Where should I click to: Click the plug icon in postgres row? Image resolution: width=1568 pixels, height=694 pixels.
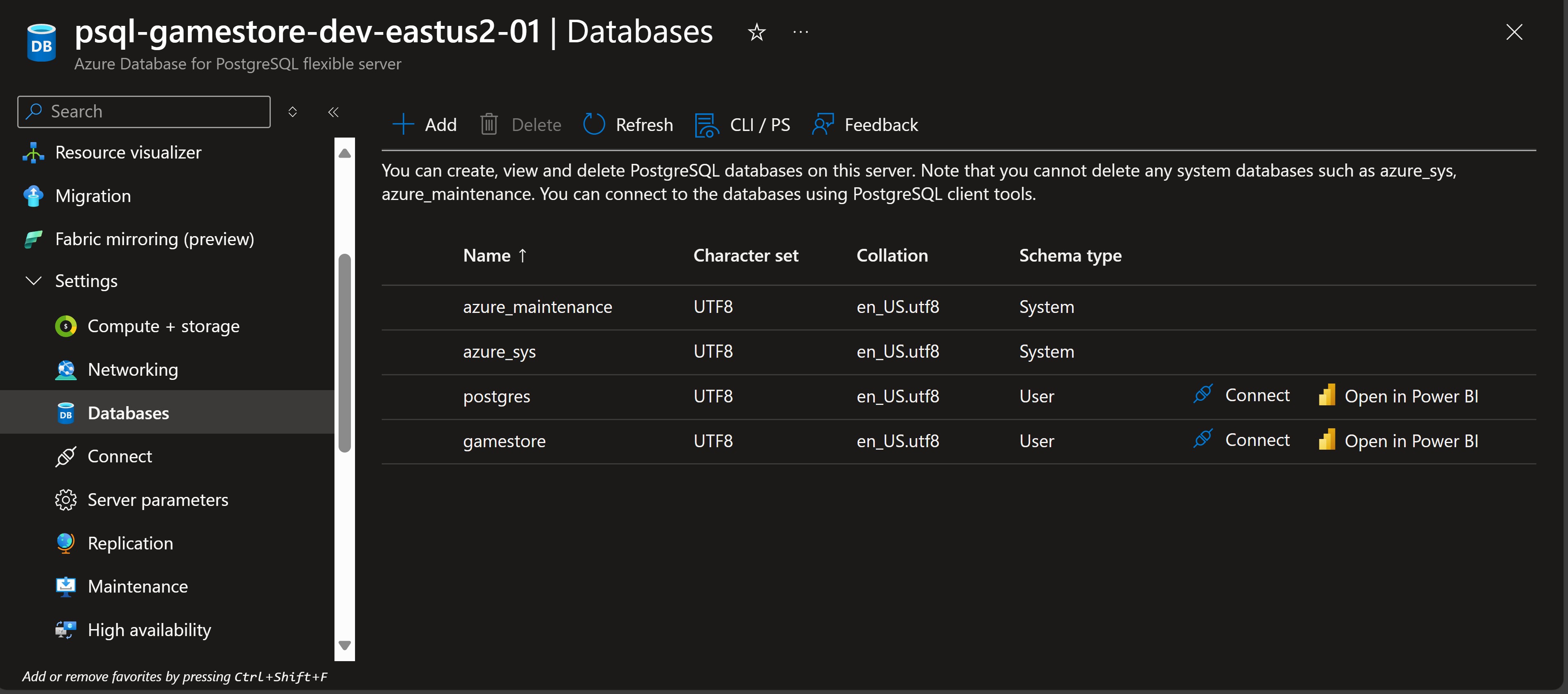click(1203, 394)
